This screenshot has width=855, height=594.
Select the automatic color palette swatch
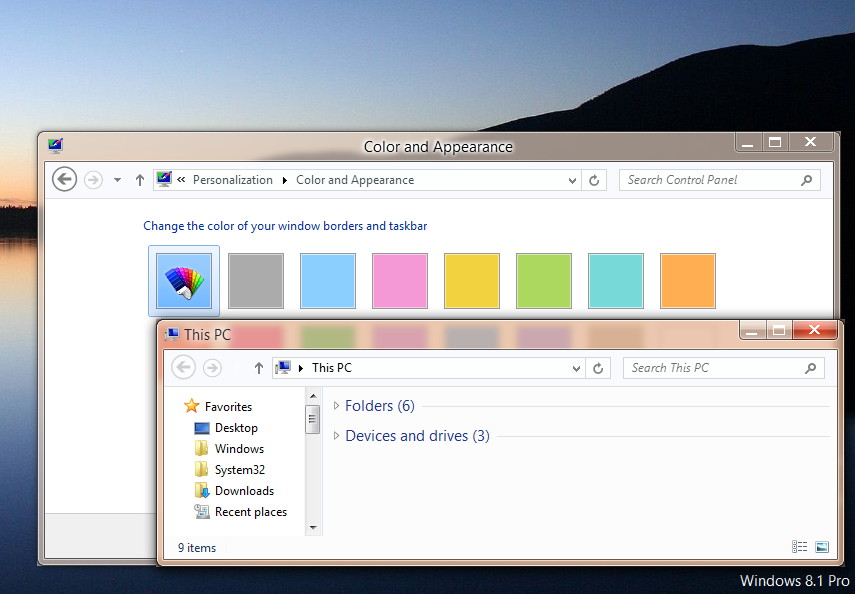(184, 281)
